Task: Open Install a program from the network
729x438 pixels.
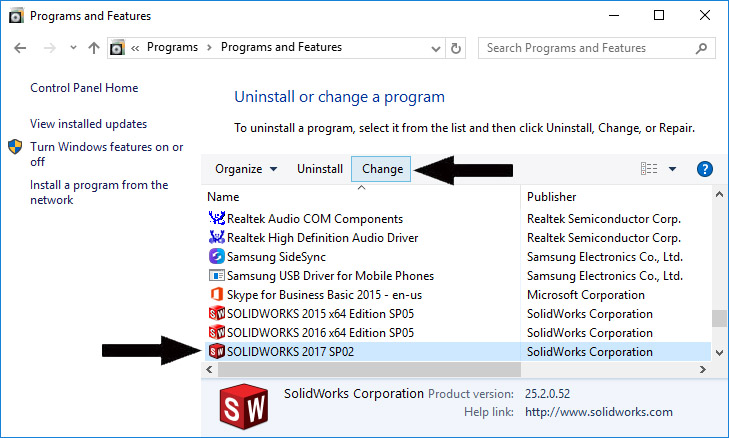Action: tap(99, 192)
